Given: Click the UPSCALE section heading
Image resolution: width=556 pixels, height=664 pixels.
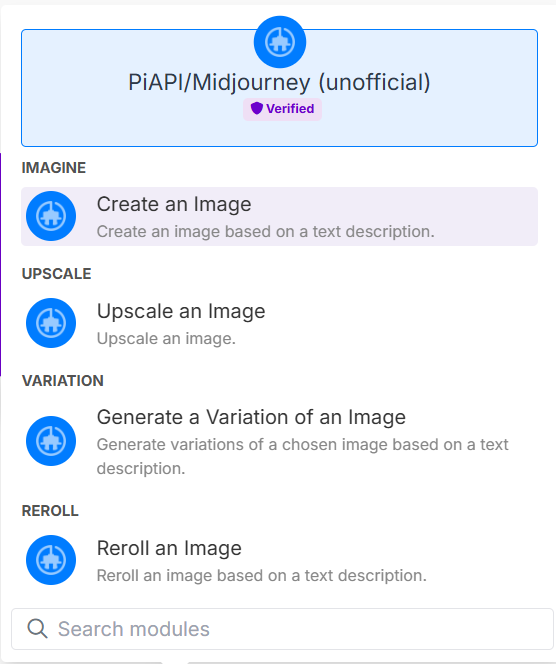Looking at the screenshot, I should pyautogui.click(x=56, y=274).
